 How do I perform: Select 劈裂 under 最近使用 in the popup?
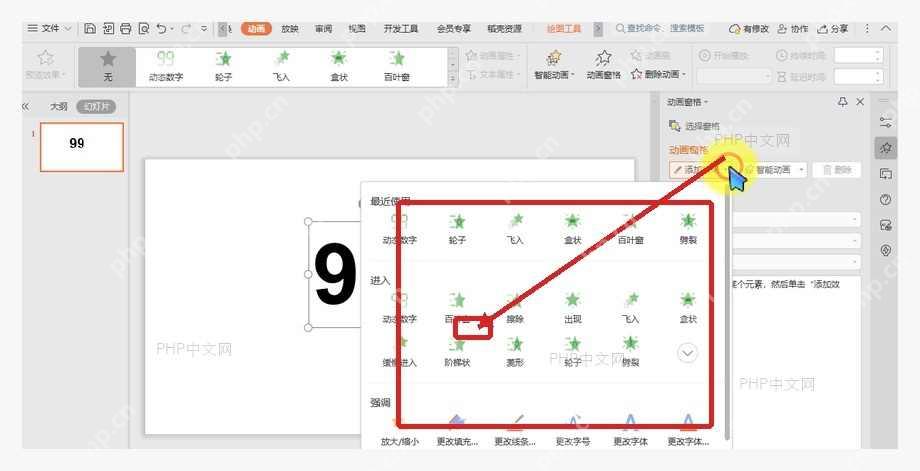point(688,229)
